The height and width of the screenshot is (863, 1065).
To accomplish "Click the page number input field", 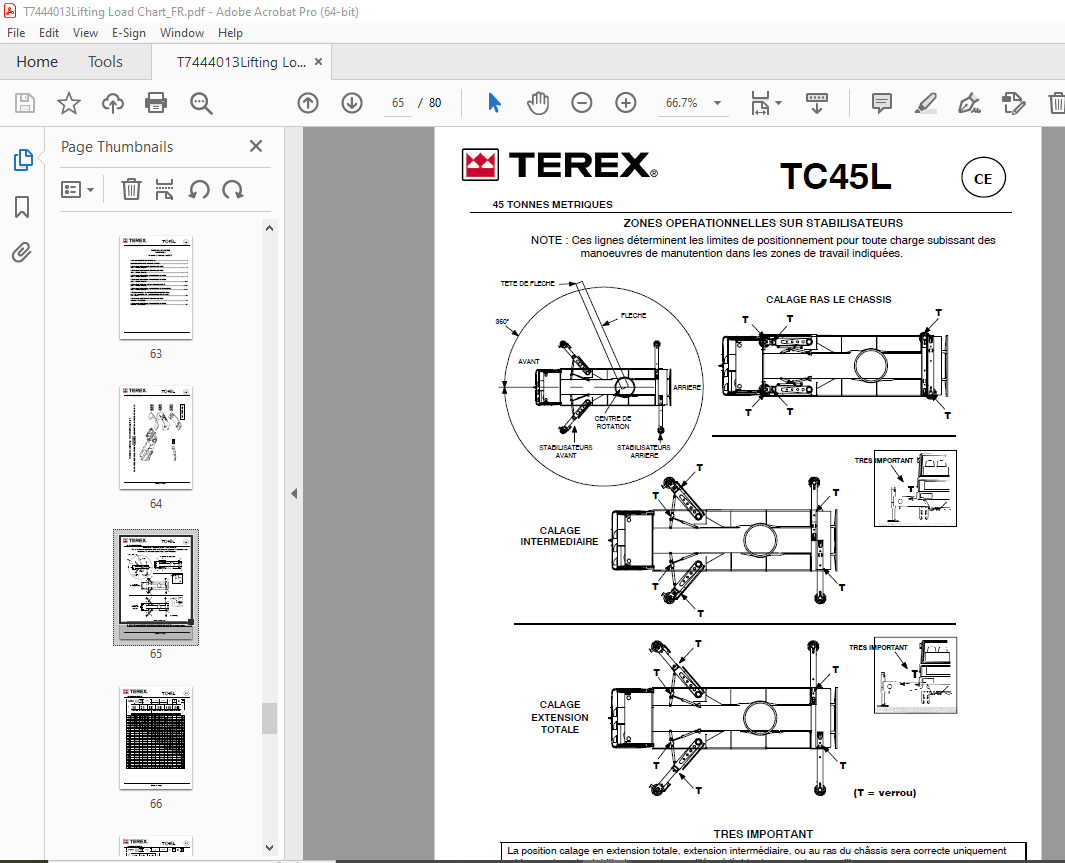I will tap(398, 103).
